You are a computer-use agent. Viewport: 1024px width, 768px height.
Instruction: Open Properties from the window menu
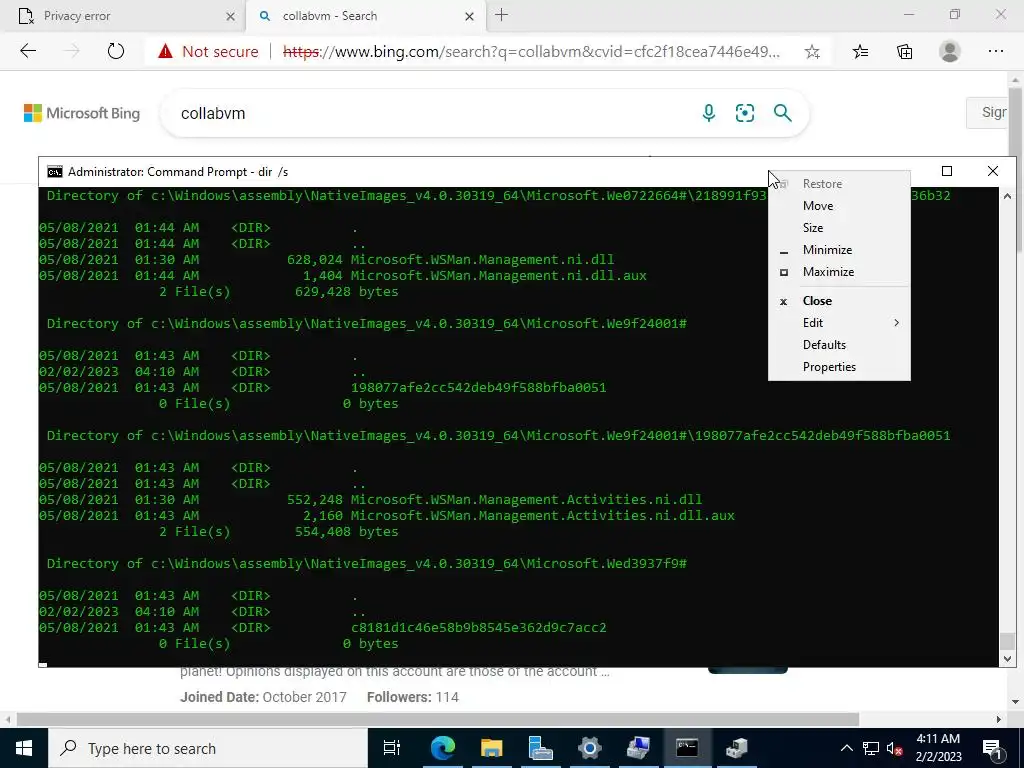(839, 367)
